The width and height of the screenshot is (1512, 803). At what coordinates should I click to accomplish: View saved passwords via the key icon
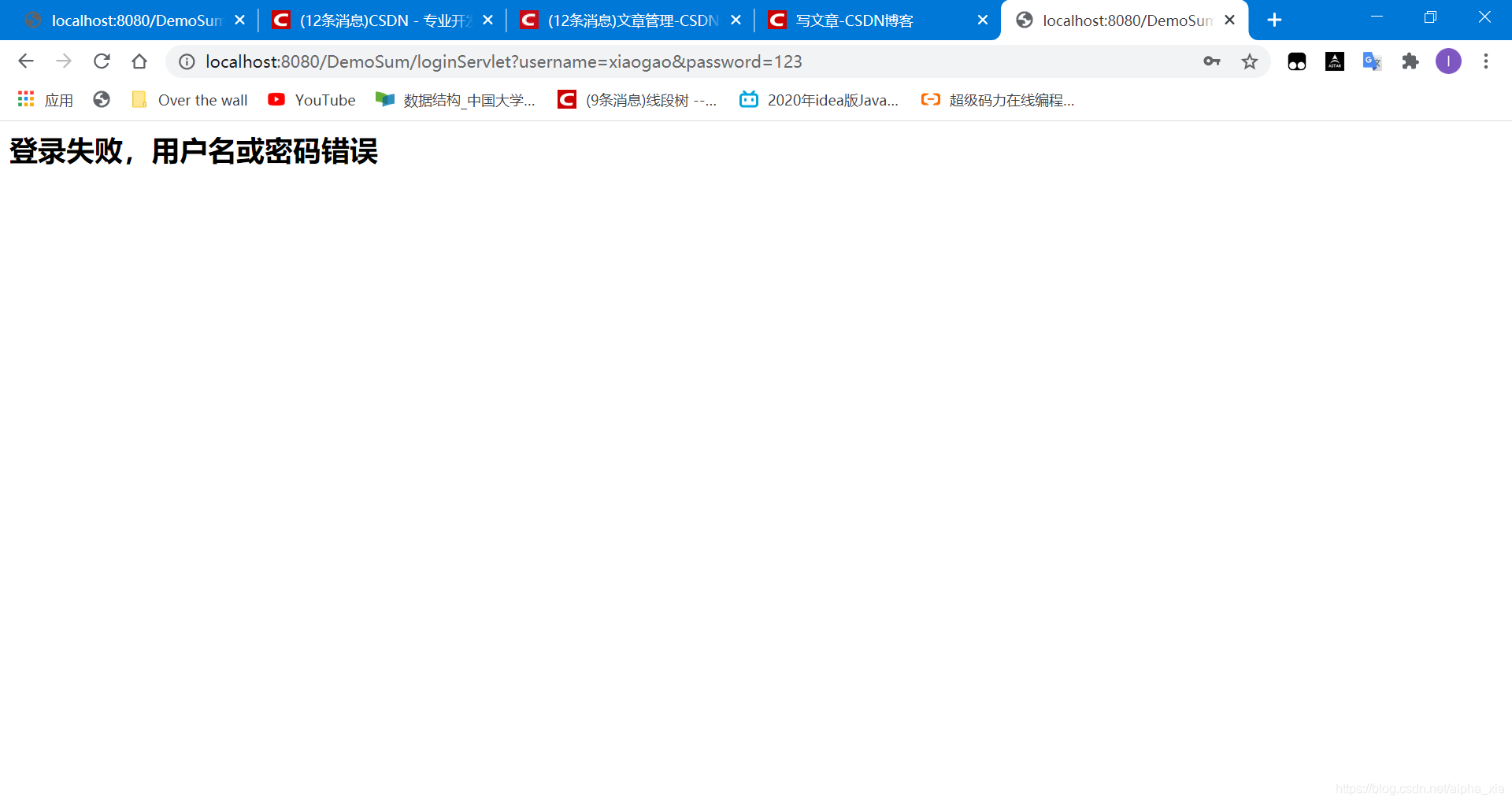[1212, 61]
